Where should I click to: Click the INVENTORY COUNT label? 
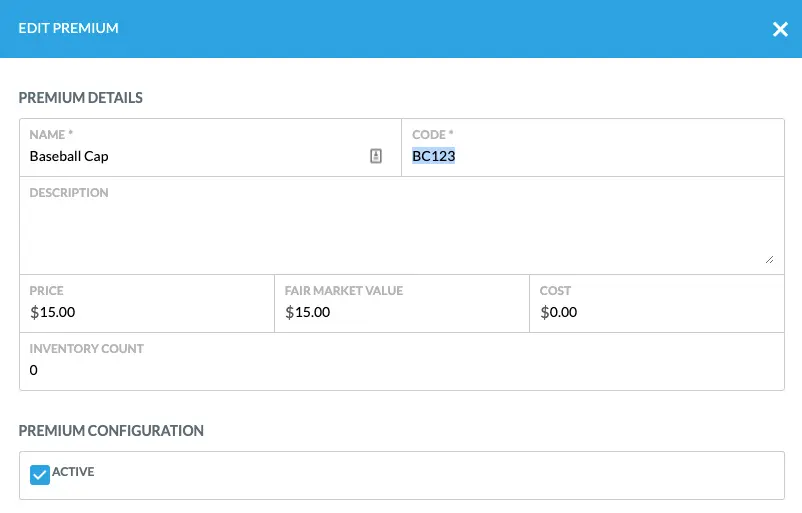(x=87, y=349)
